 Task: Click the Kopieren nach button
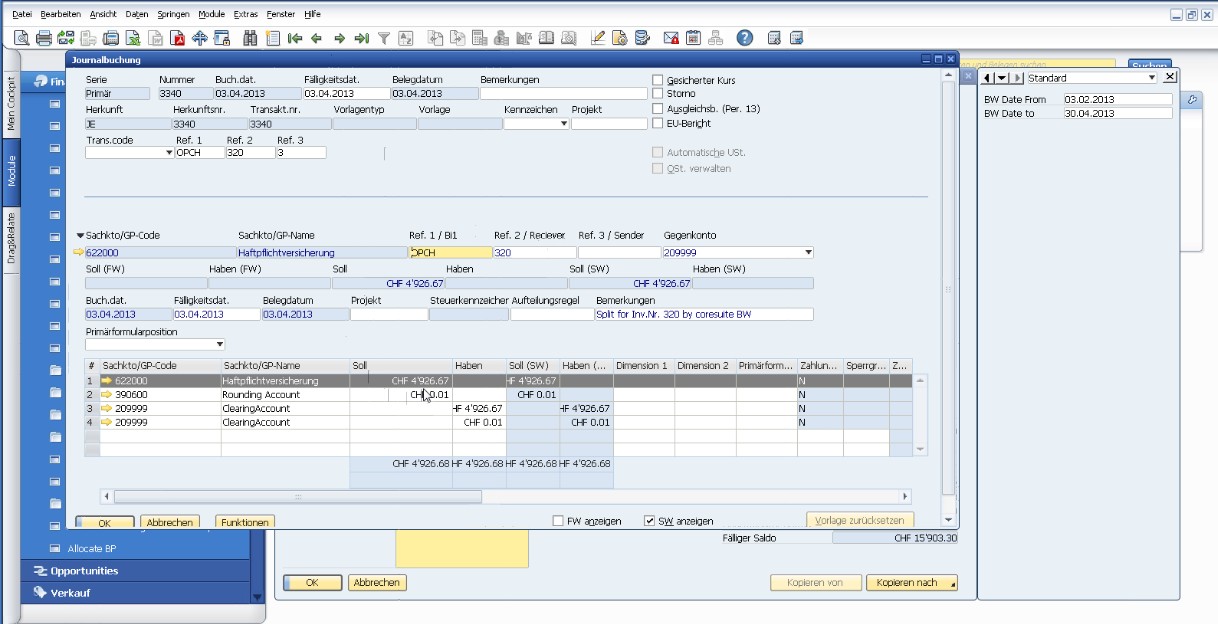point(911,583)
